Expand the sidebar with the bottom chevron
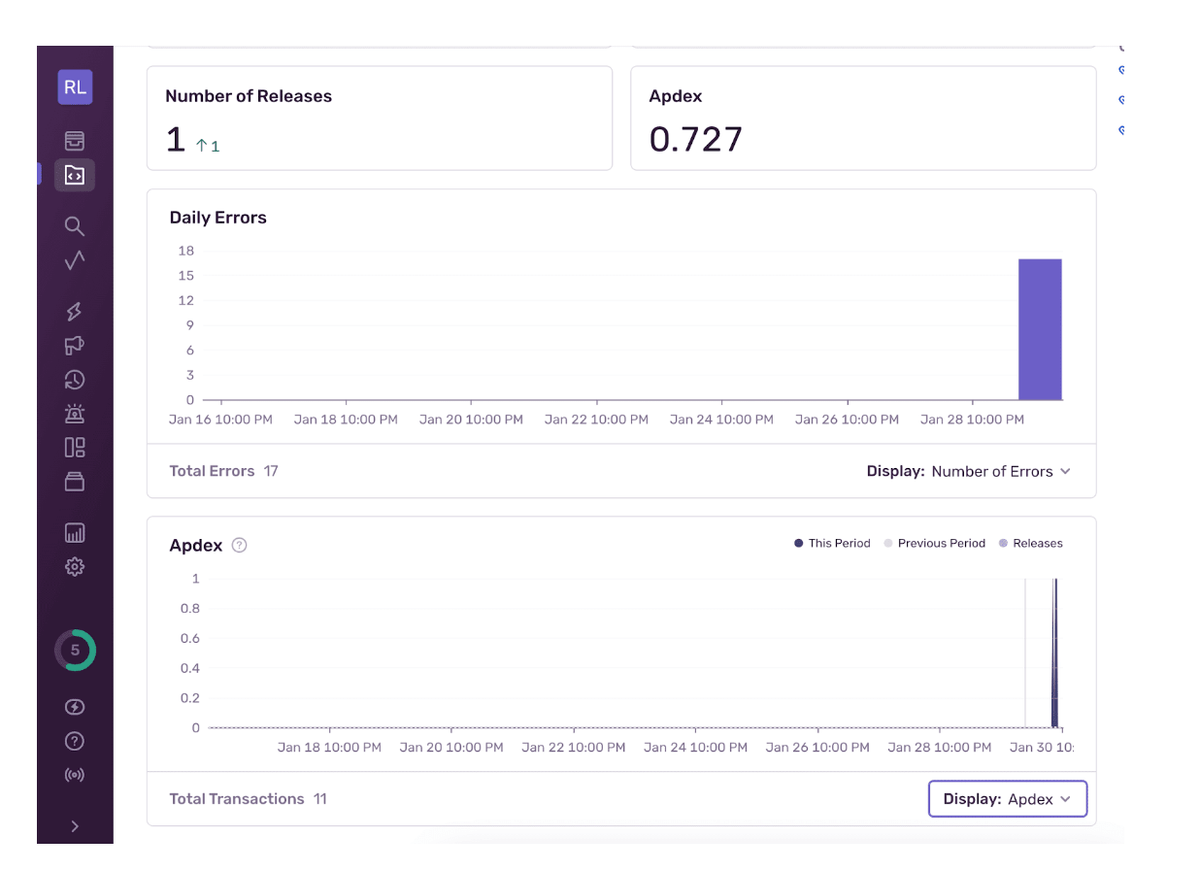 pos(75,826)
